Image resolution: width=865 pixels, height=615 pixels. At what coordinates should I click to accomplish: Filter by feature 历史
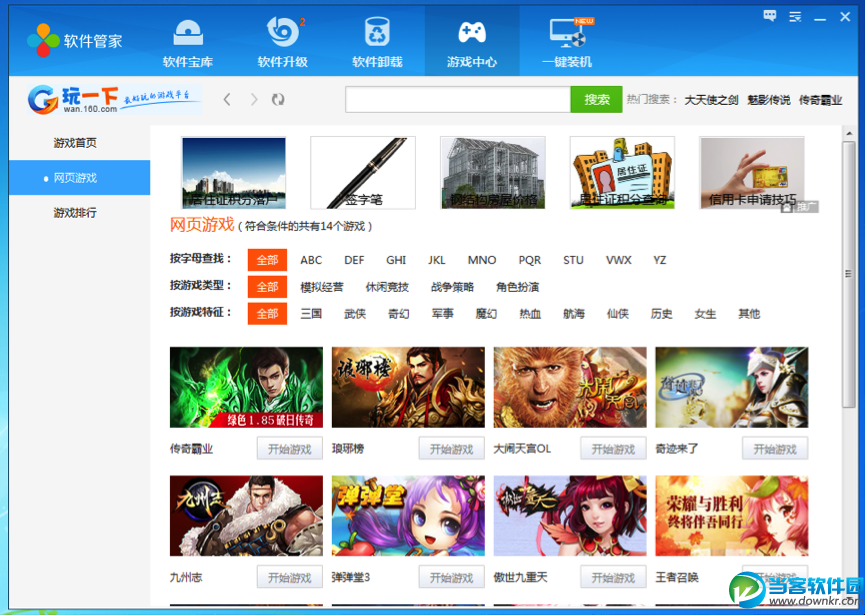tap(661, 314)
